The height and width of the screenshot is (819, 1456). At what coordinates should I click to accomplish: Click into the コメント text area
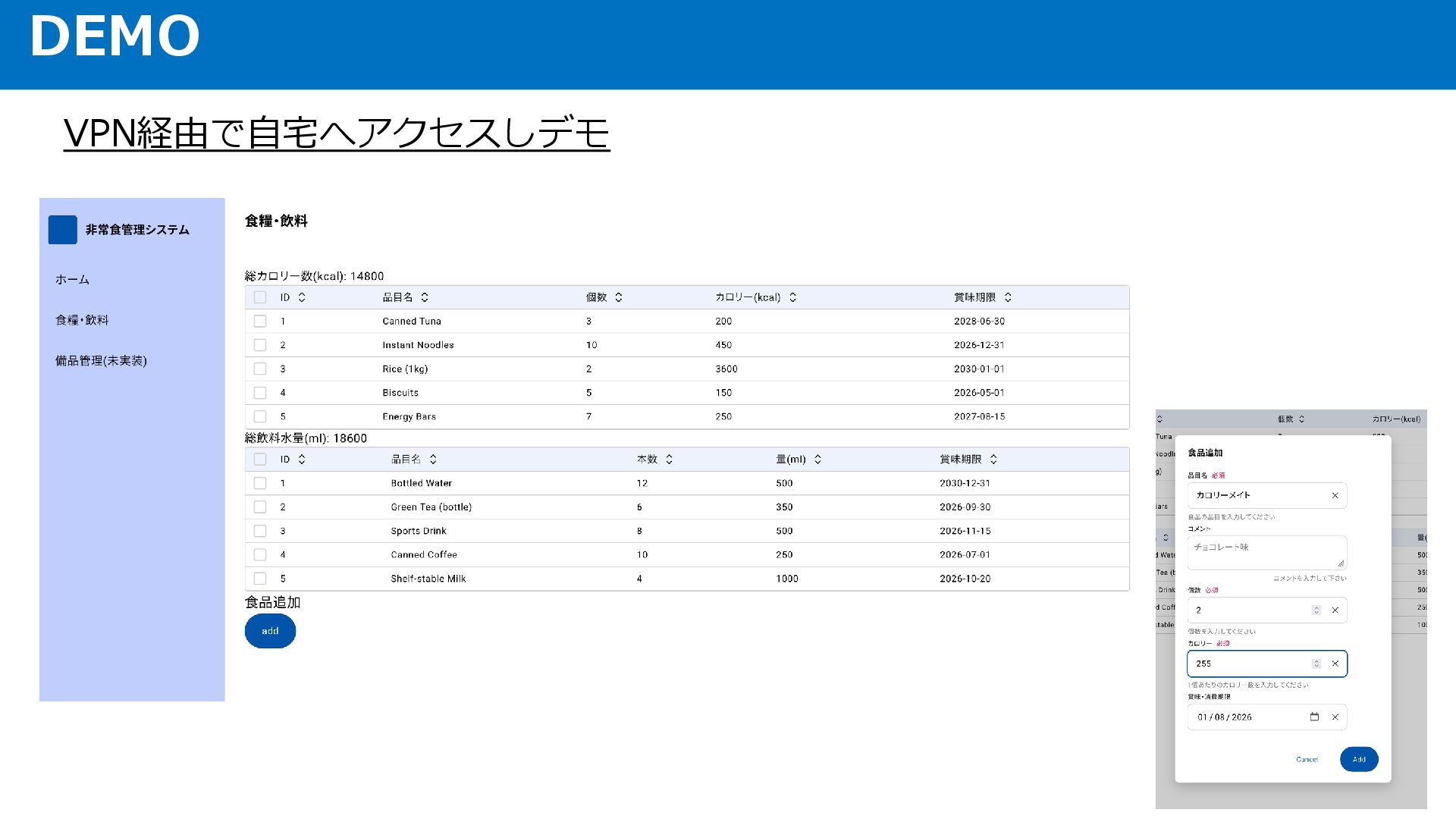[x=1265, y=553]
